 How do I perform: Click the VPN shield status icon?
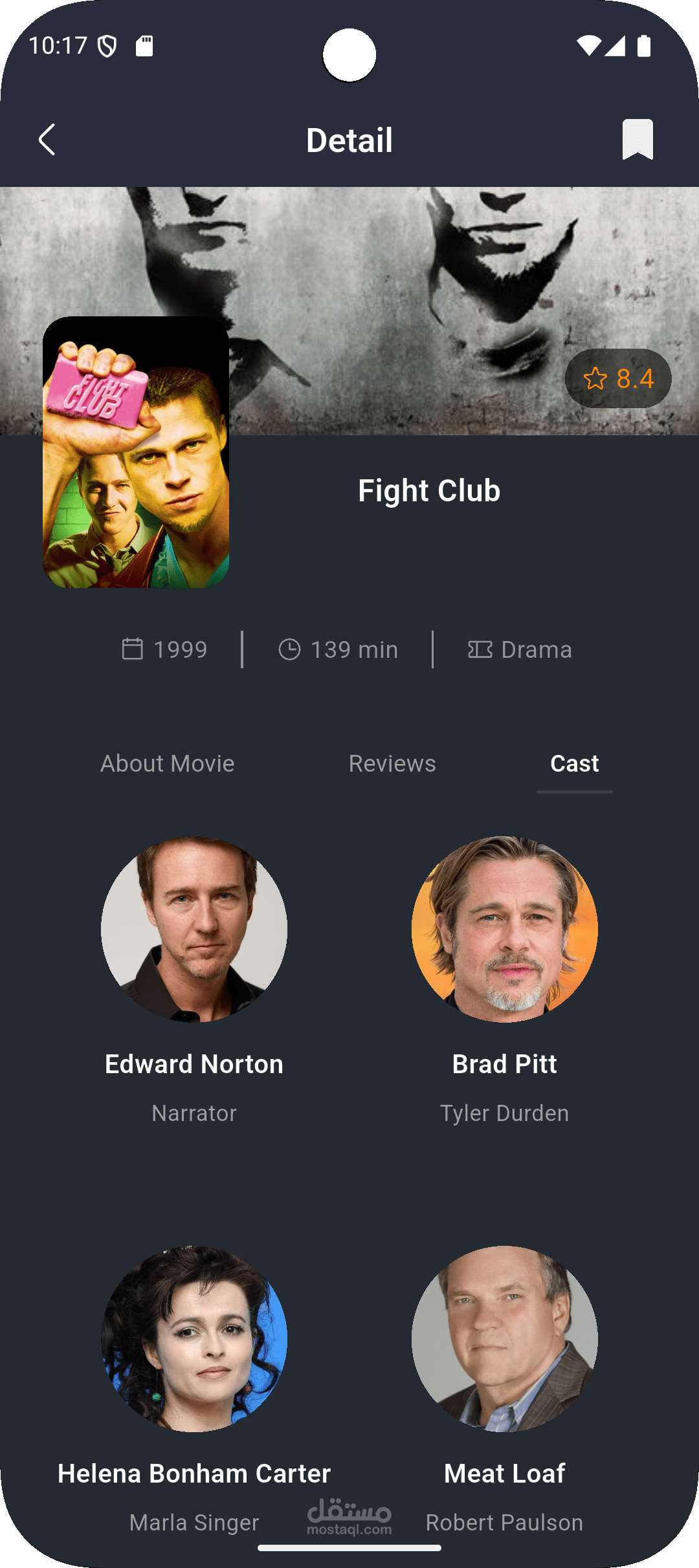(107, 46)
